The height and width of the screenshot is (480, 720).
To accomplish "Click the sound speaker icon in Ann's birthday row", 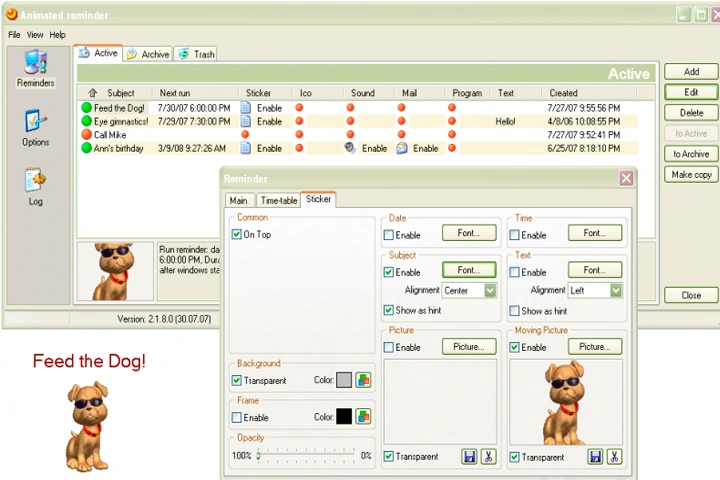I will (x=350, y=148).
